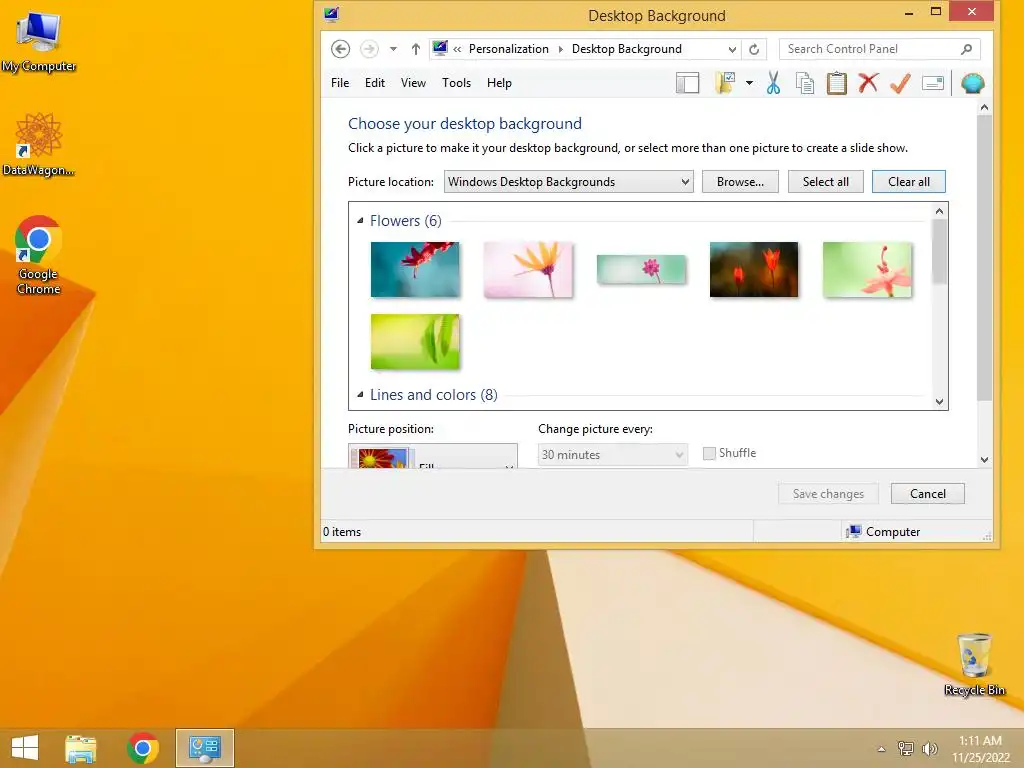This screenshot has height=768, width=1024.
Task: Open the window system menu icon in title bar
Action: coord(332,14)
